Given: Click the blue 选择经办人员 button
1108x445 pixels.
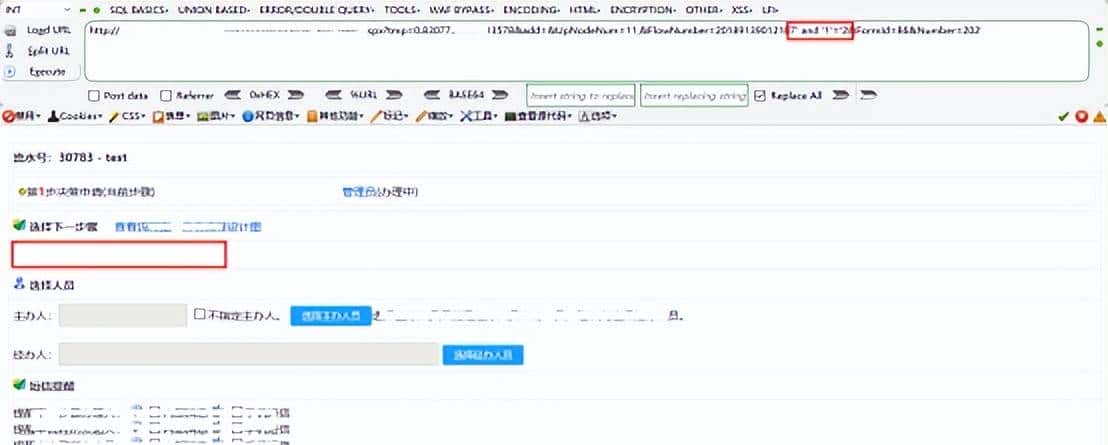Looking at the screenshot, I should (483, 355).
